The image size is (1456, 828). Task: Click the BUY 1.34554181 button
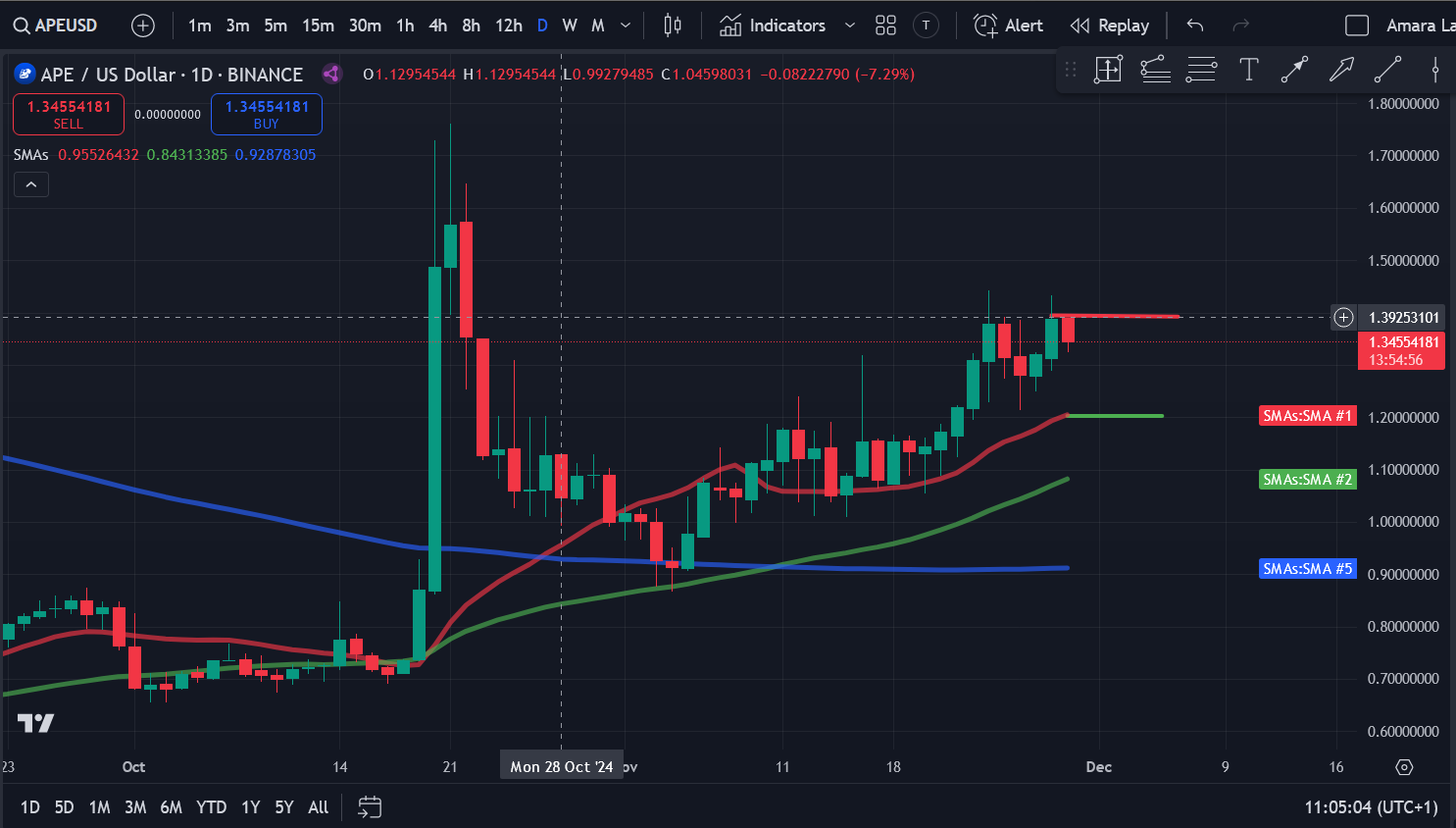(x=267, y=114)
